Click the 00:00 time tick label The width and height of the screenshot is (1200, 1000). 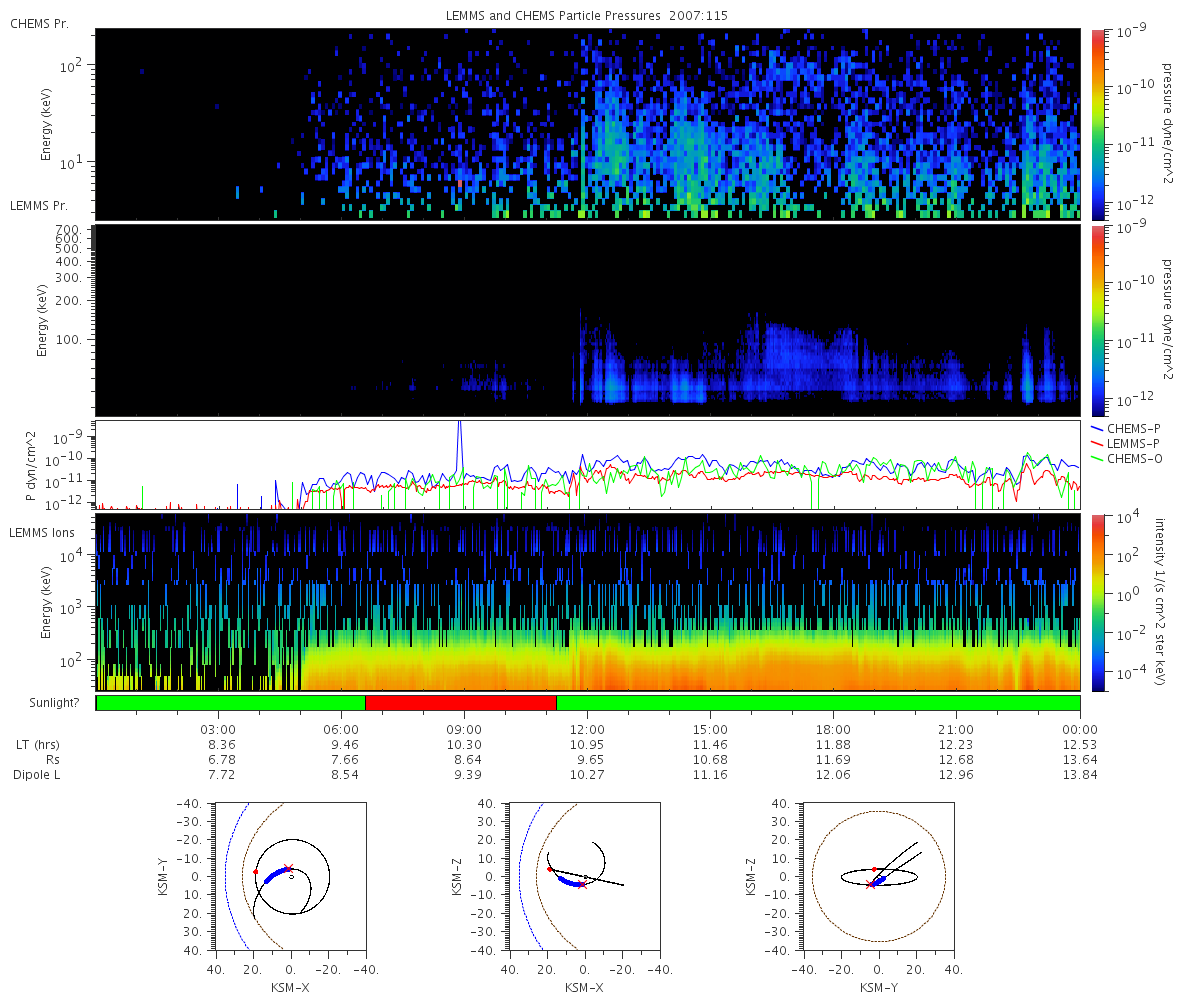(1080, 730)
